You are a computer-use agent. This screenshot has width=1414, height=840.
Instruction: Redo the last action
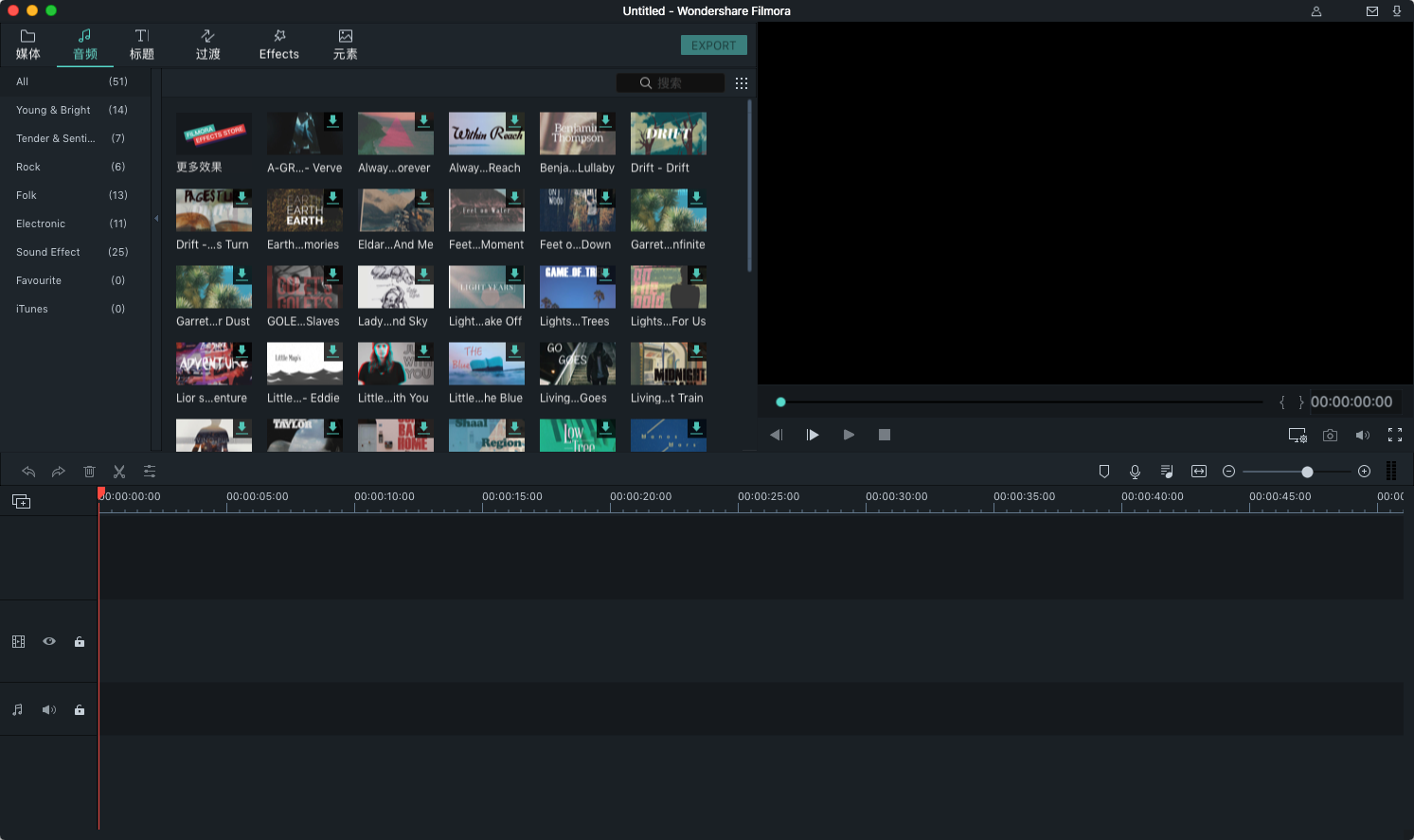pos(59,471)
